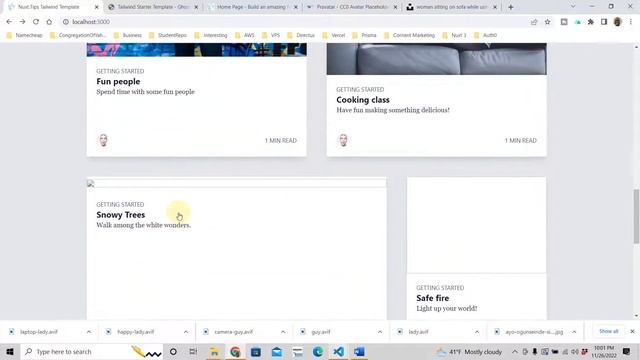The height and width of the screenshot is (360, 640).
Task: Open File Explorer from the taskbar
Action: (214, 351)
